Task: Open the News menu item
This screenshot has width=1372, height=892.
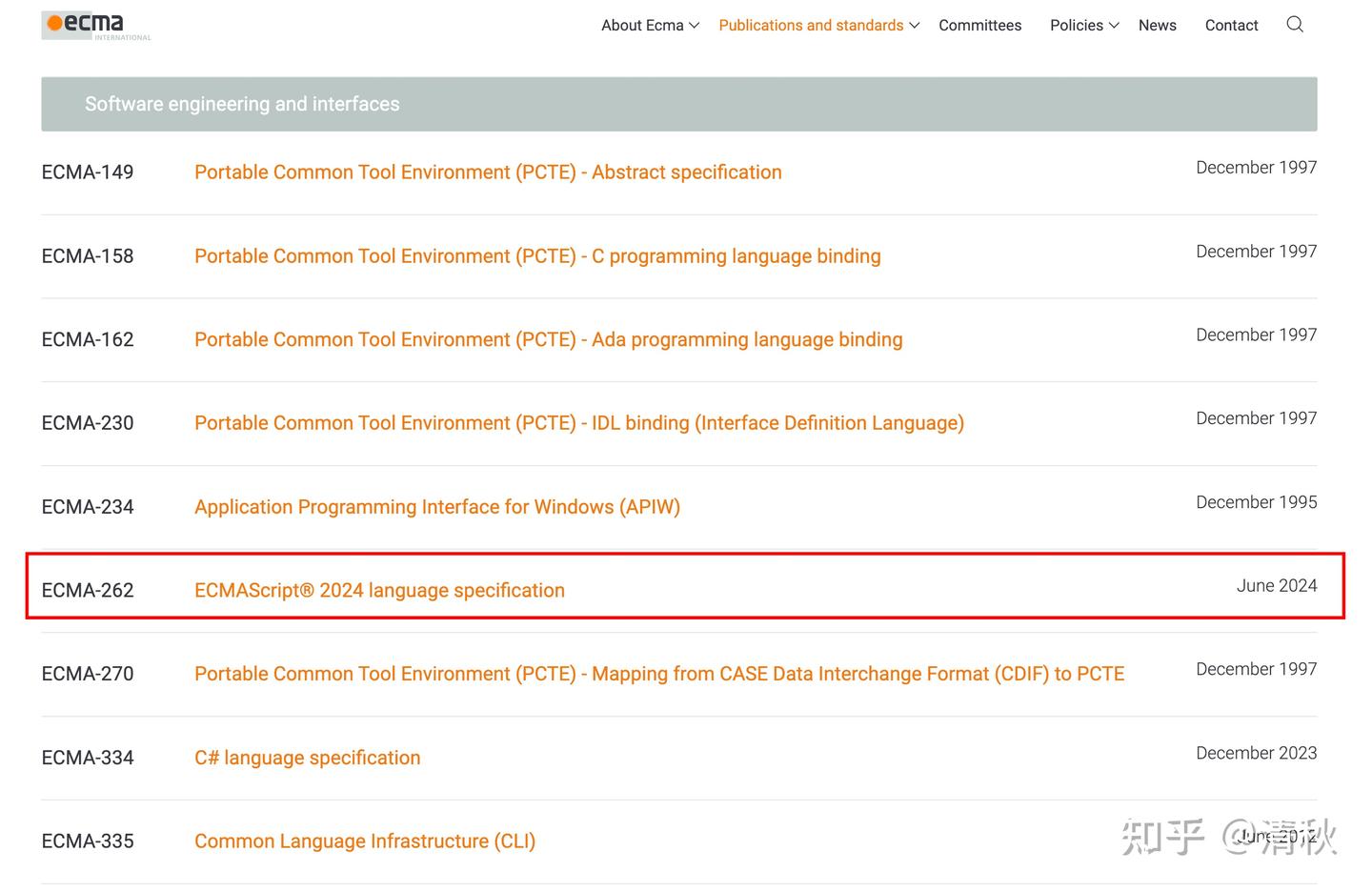Action: (1157, 26)
